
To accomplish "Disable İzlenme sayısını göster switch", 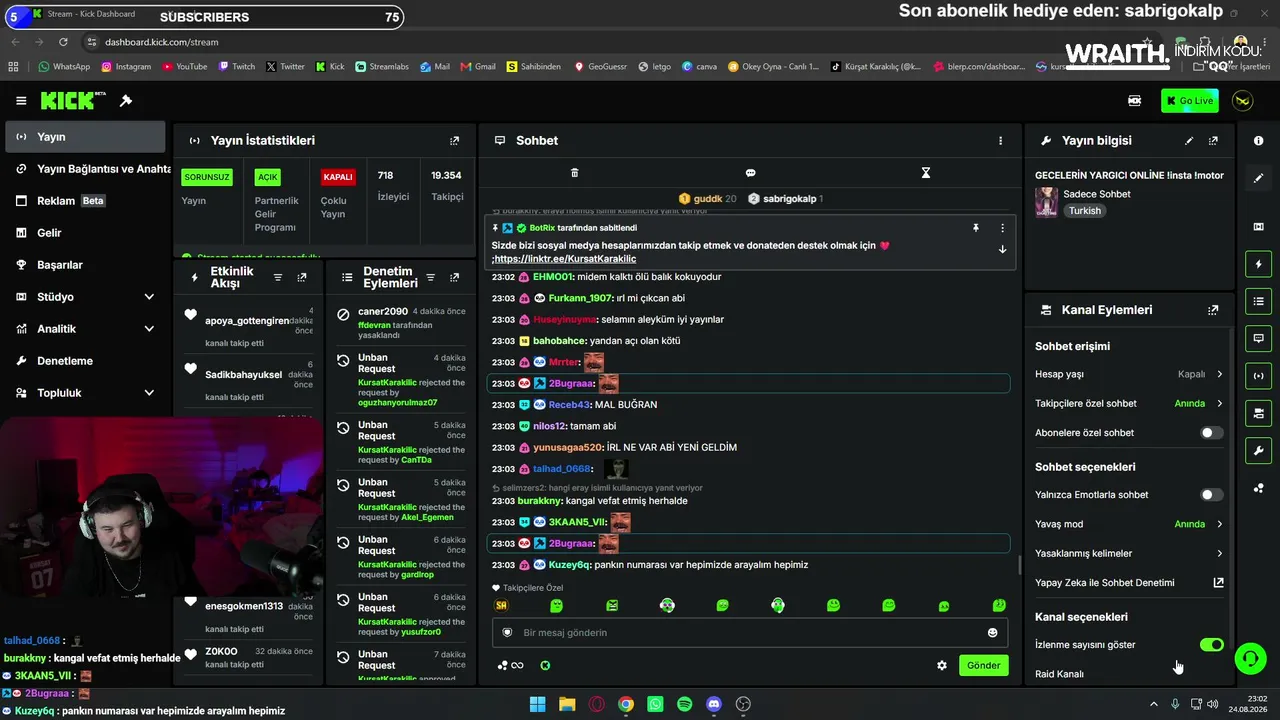I will [x=1211, y=645].
